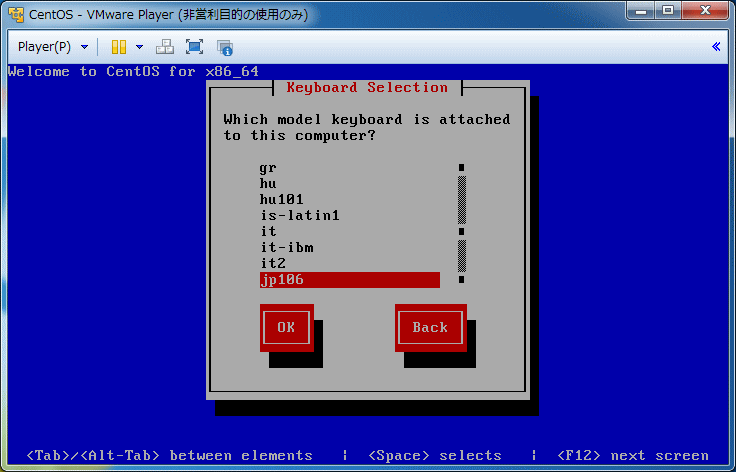Enter full screen mode icon
Viewport: 736px width, 472px height.
195,47
